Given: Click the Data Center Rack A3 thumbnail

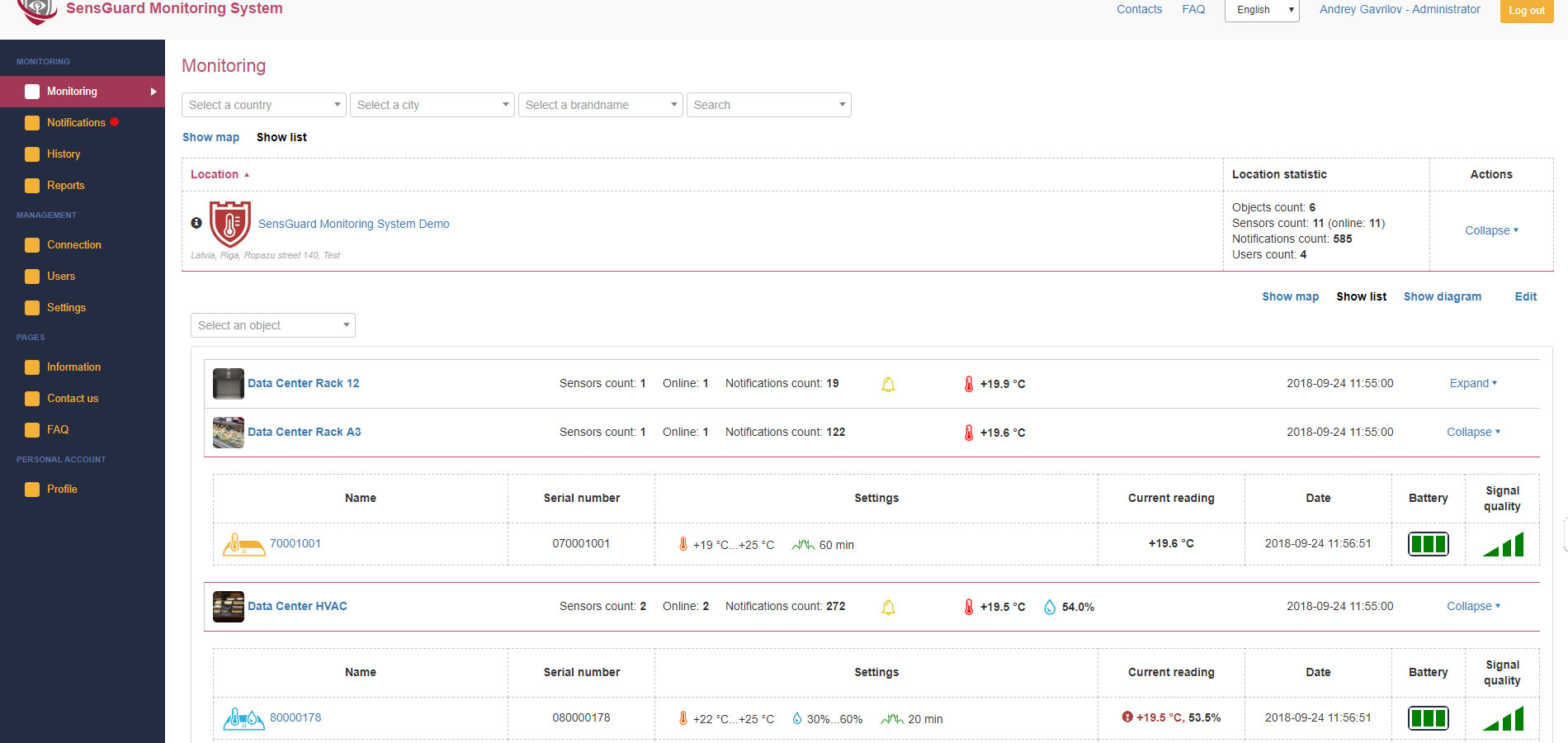Looking at the screenshot, I should coord(228,433).
